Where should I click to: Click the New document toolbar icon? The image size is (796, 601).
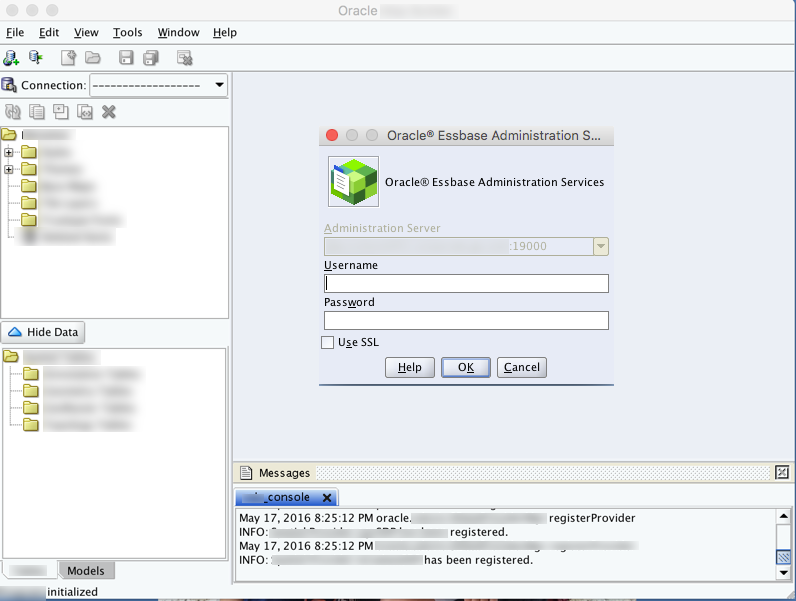coord(68,58)
